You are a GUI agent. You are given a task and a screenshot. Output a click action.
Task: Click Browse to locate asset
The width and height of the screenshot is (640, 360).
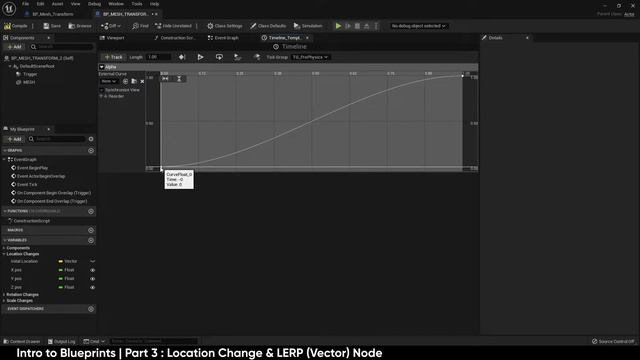point(80,26)
